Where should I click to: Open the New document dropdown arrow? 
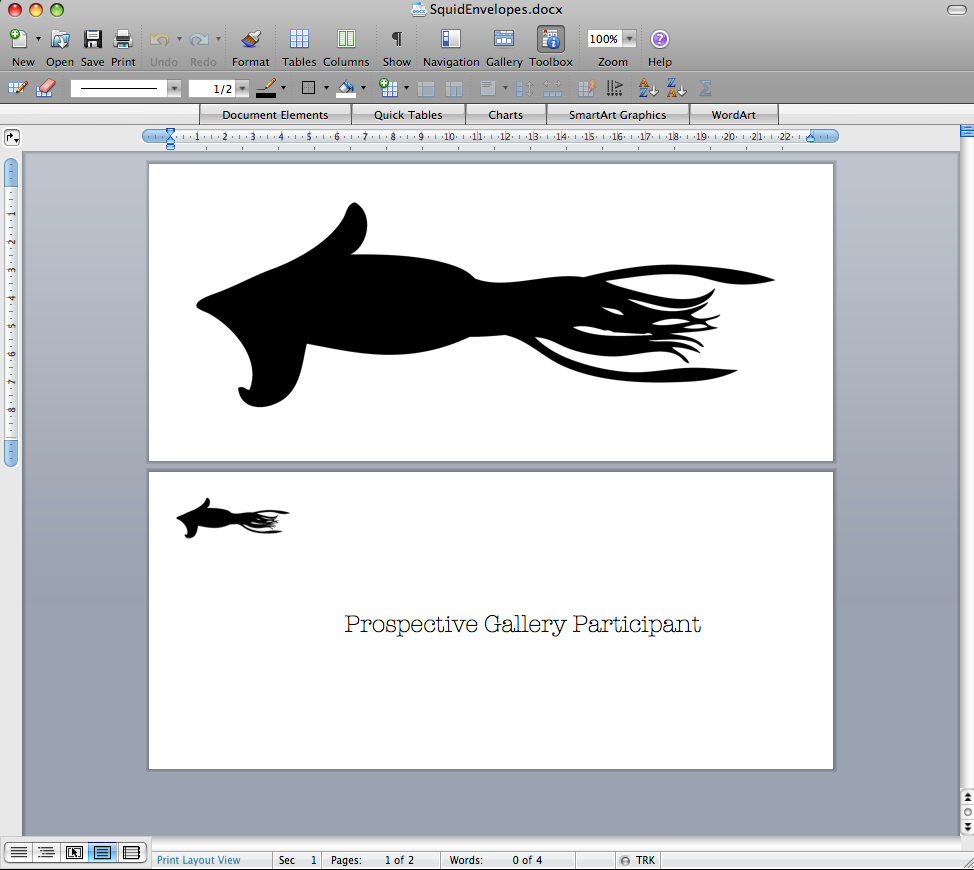tap(38, 39)
